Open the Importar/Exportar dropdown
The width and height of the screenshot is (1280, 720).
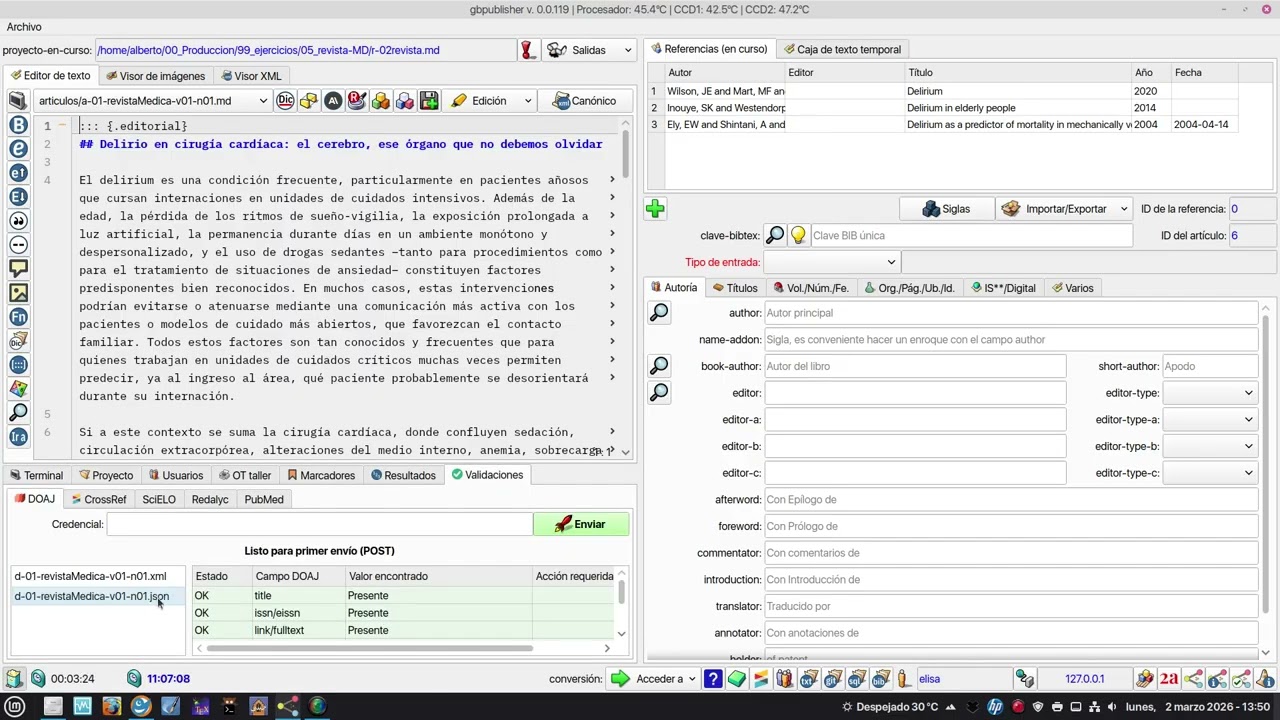(x=1064, y=209)
